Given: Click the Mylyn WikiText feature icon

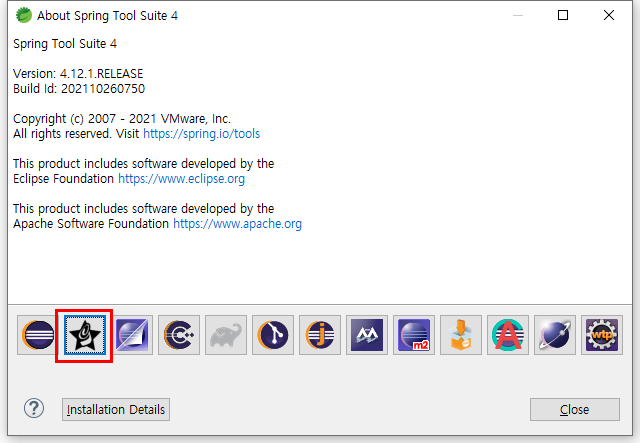Looking at the screenshot, I should coord(367,335).
